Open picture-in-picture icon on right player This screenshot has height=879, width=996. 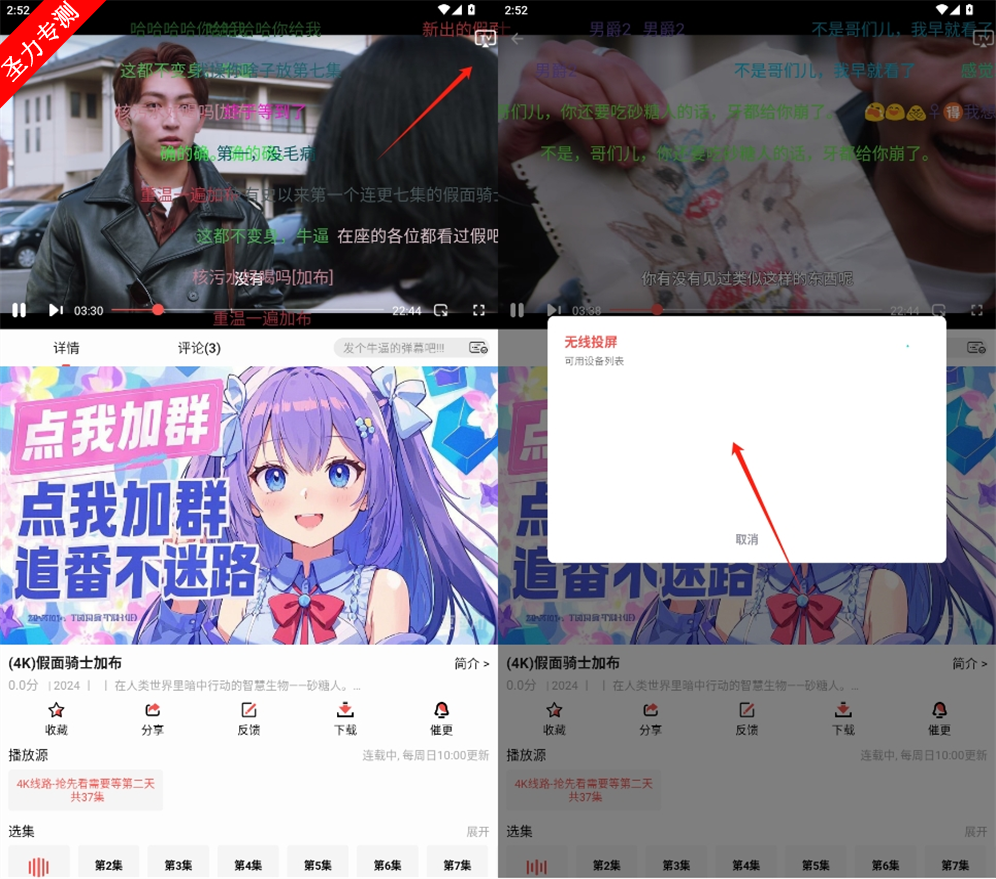point(939,310)
